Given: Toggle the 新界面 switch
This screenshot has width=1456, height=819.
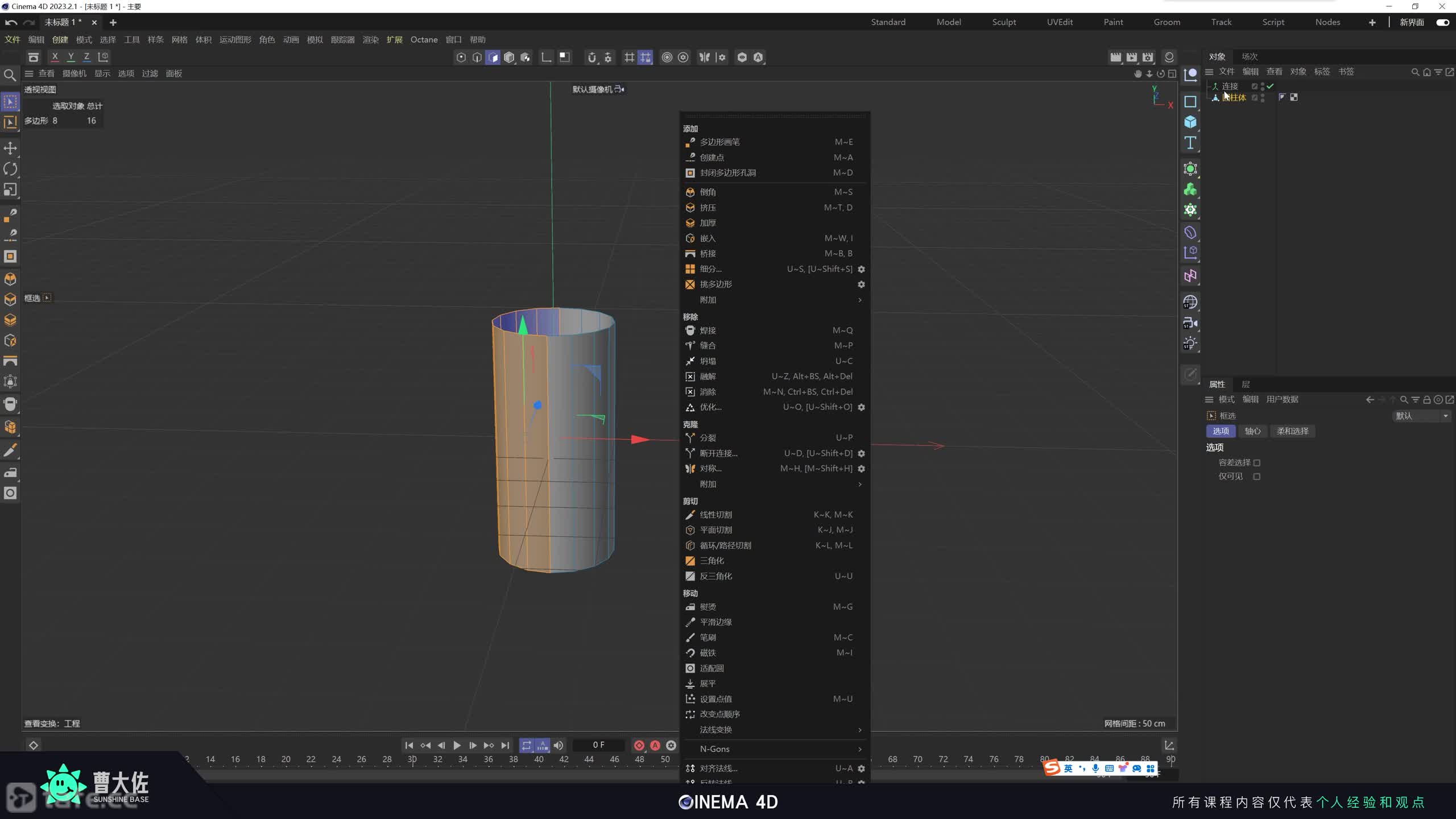Looking at the screenshot, I should coord(1442,22).
